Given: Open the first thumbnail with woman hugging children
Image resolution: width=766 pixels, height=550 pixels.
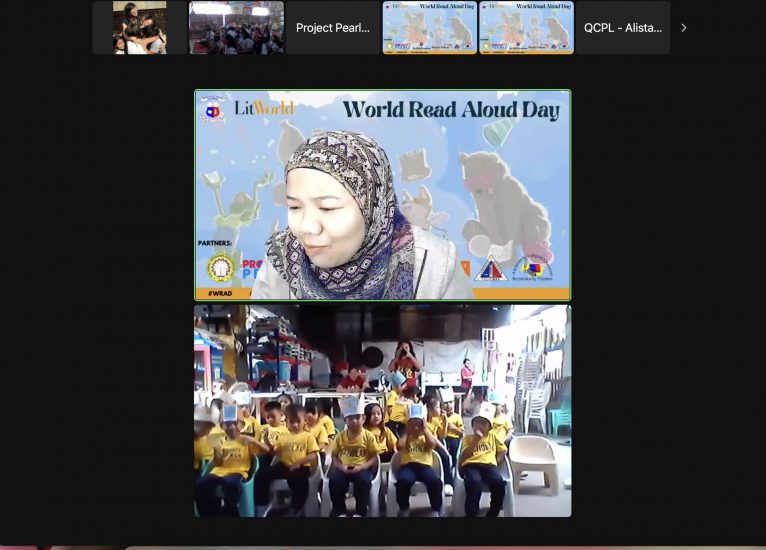Looking at the screenshot, I should pyautogui.click(x=140, y=28).
